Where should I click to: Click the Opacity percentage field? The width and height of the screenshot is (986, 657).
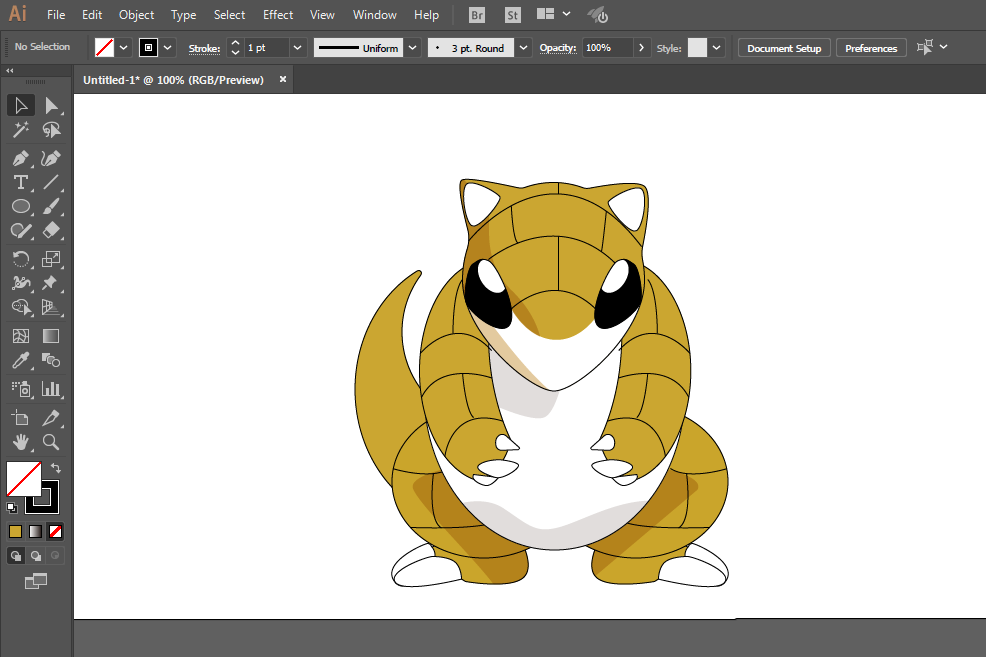(x=607, y=48)
